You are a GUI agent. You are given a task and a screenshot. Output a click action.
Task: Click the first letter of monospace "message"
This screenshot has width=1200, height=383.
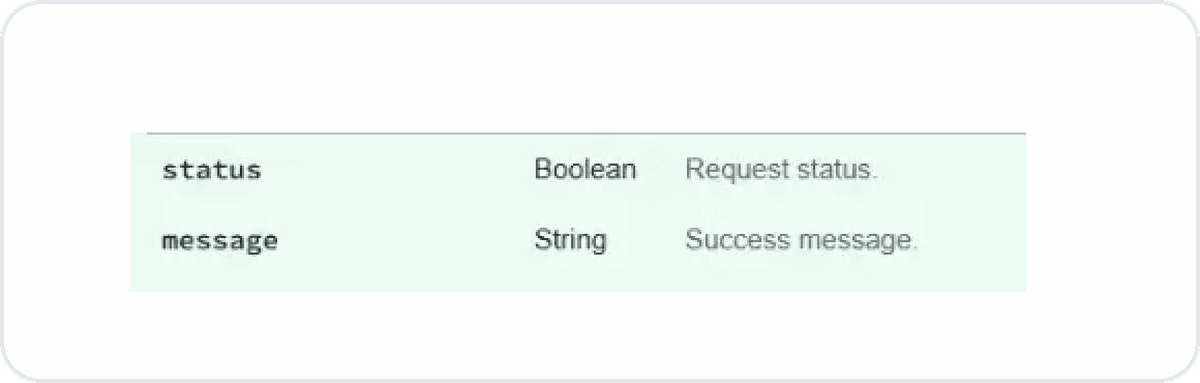170,243
